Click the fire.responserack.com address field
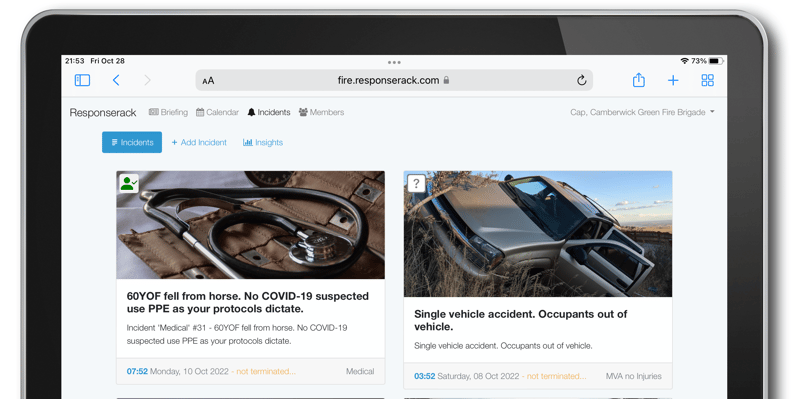The width and height of the screenshot is (800, 399). pyautogui.click(x=394, y=80)
